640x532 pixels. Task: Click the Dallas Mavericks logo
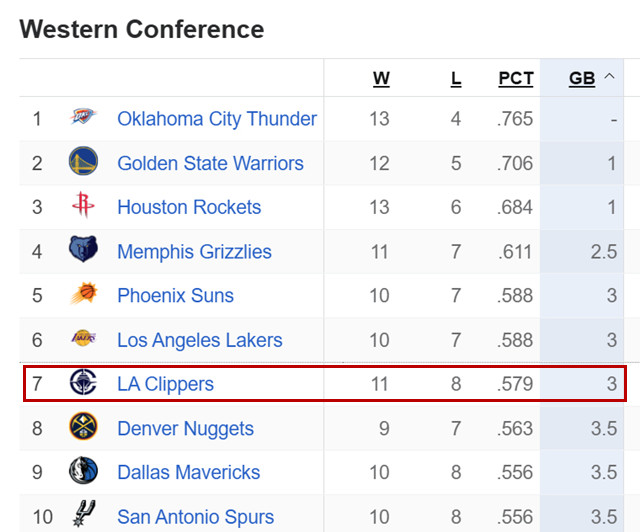tap(83, 470)
